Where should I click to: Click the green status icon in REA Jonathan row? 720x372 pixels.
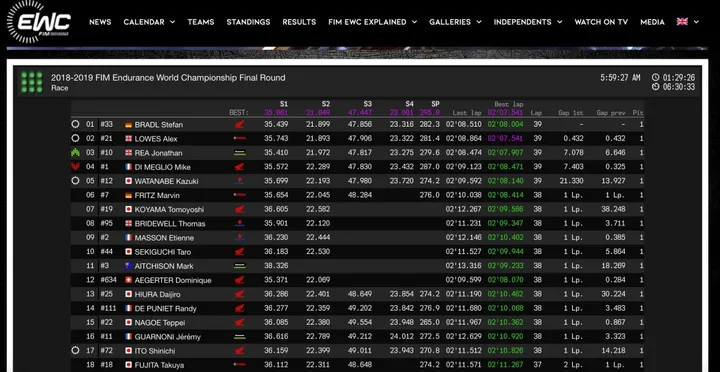[x=75, y=152]
